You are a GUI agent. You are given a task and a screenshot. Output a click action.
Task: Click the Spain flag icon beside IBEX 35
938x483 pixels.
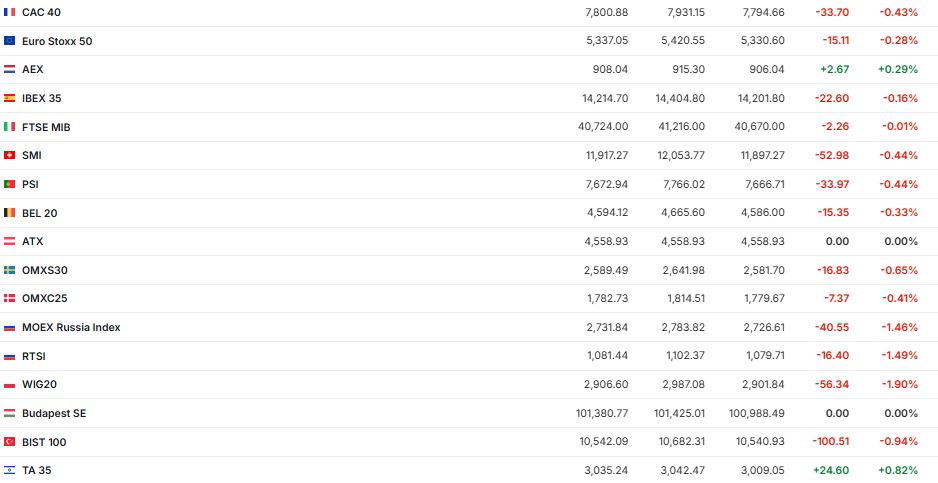point(10,98)
